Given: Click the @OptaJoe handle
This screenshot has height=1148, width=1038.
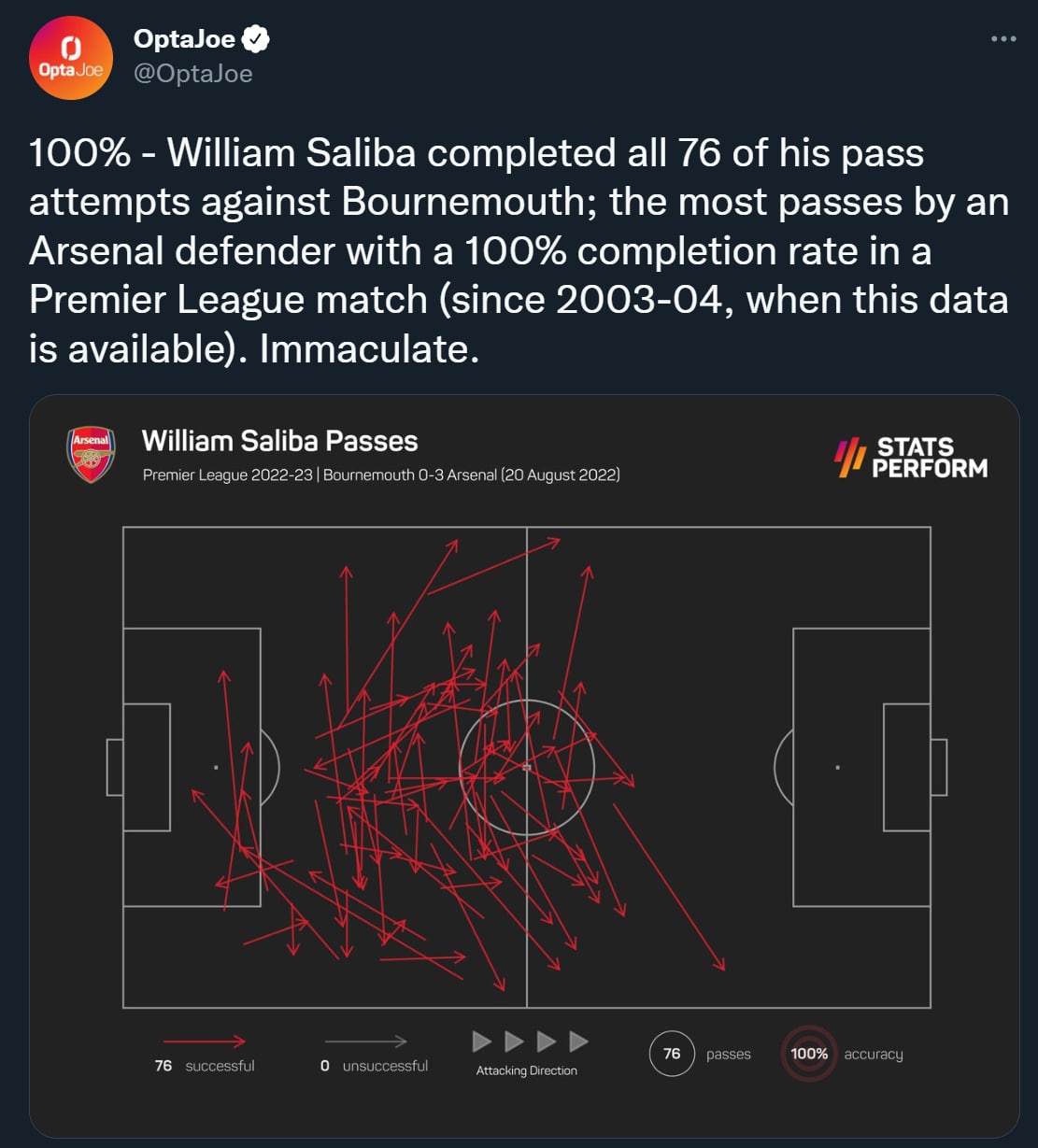Looking at the screenshot, I should (193, 74).
